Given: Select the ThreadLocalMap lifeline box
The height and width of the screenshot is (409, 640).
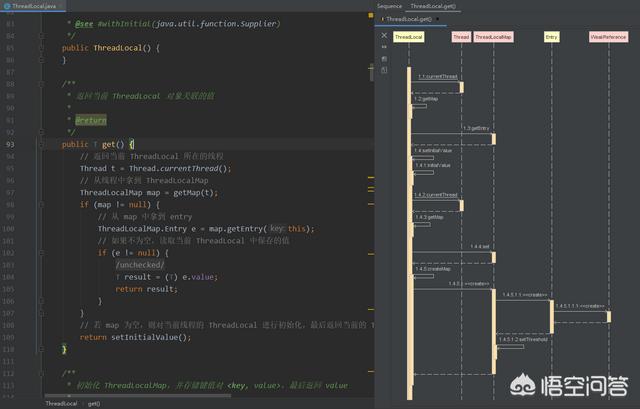Looking at the screenshot, I should coord(493,37).
